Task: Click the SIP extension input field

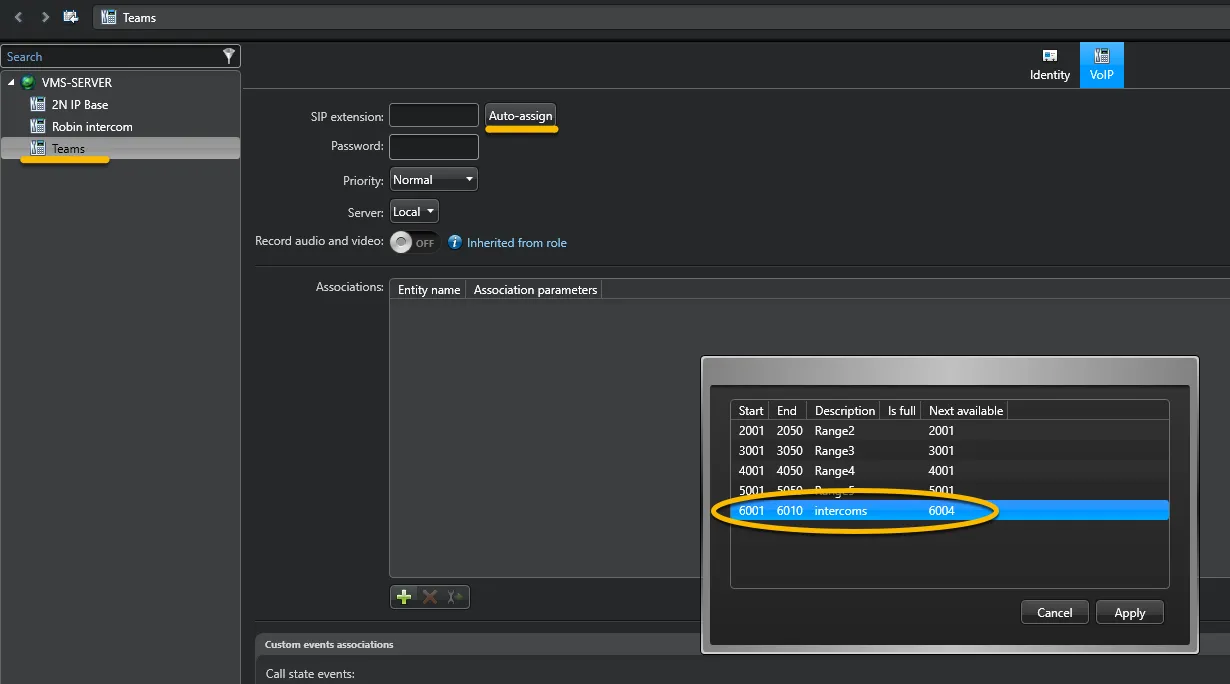Action: 434,116
